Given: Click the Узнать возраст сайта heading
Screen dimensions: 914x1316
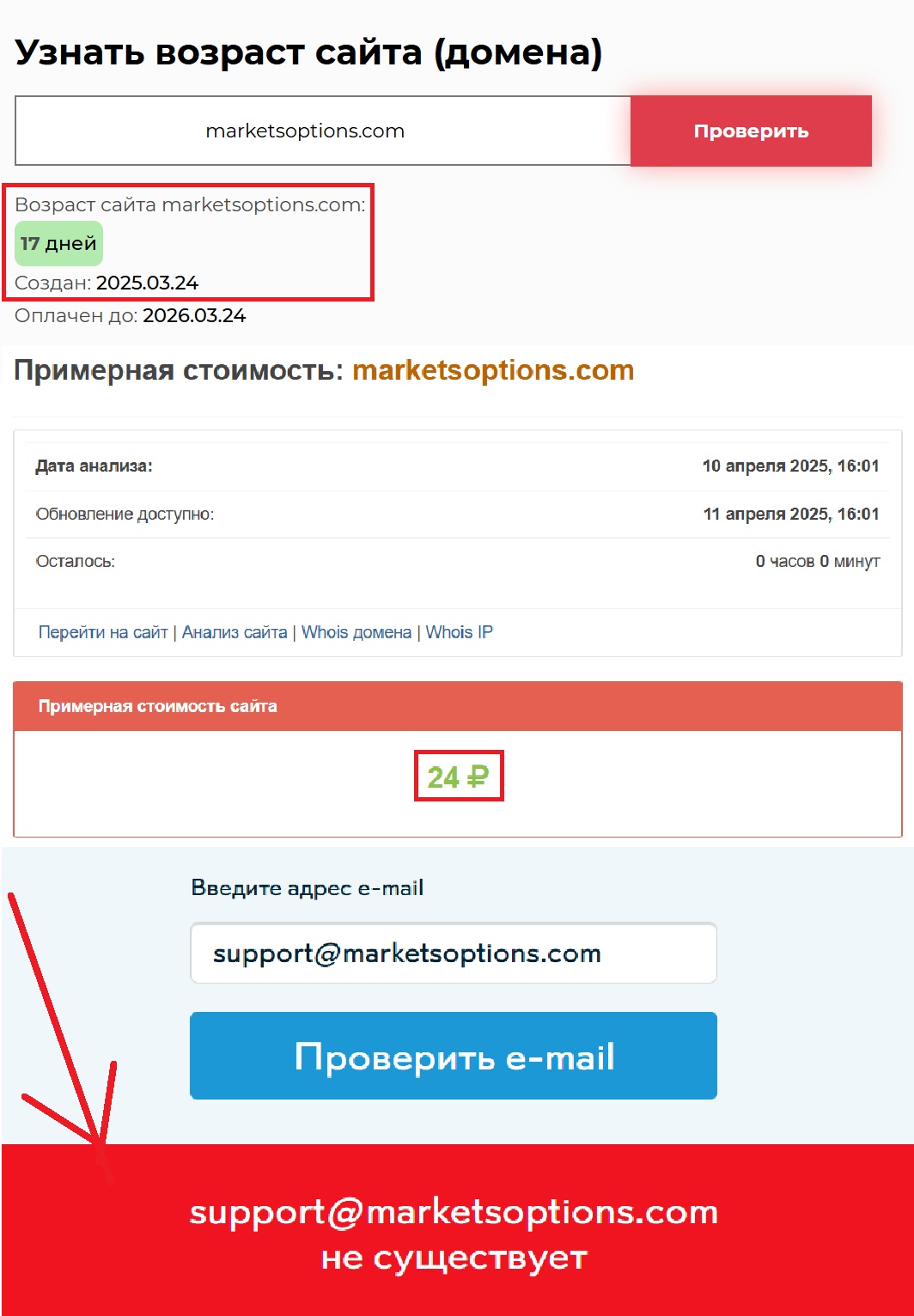Looking at the screenshot, I should [308, 52].
